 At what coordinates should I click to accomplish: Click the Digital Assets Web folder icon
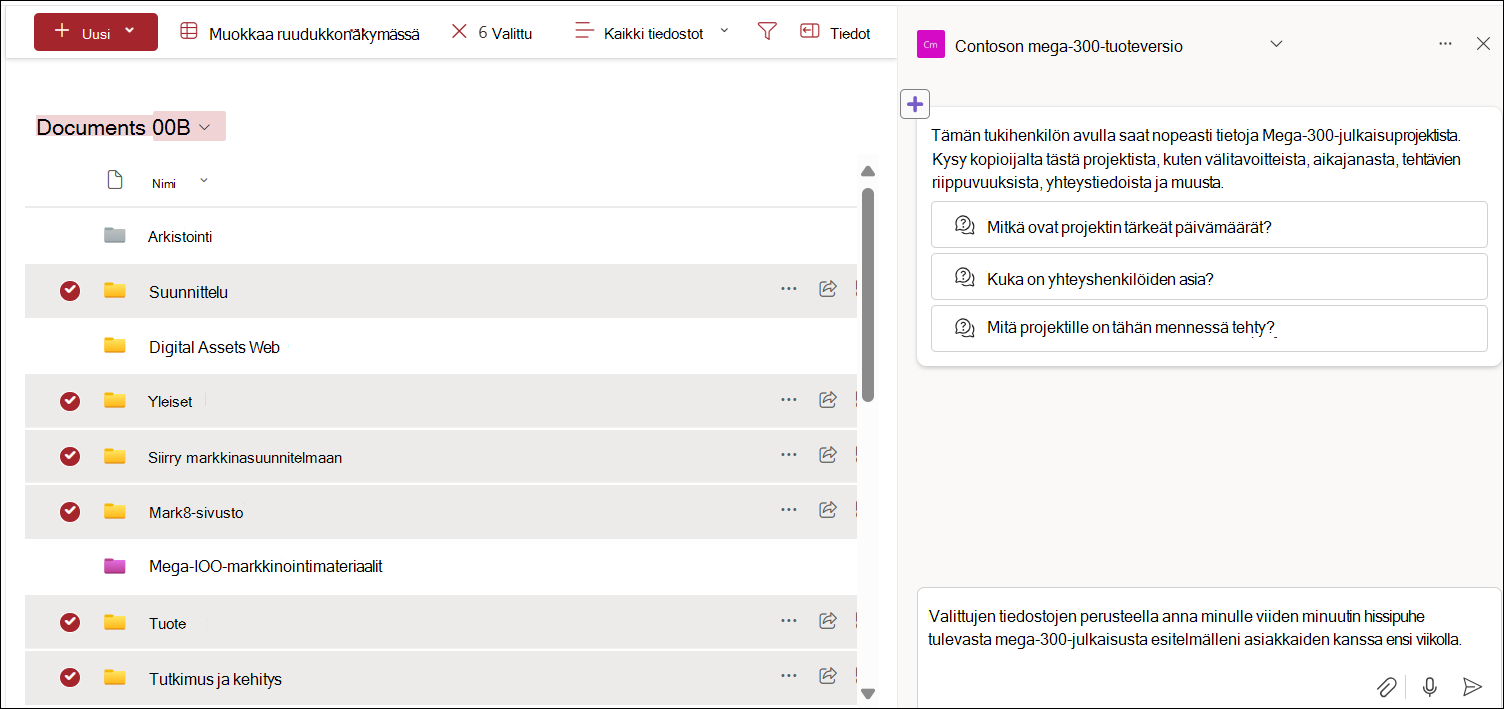click(x=115, y=346)
